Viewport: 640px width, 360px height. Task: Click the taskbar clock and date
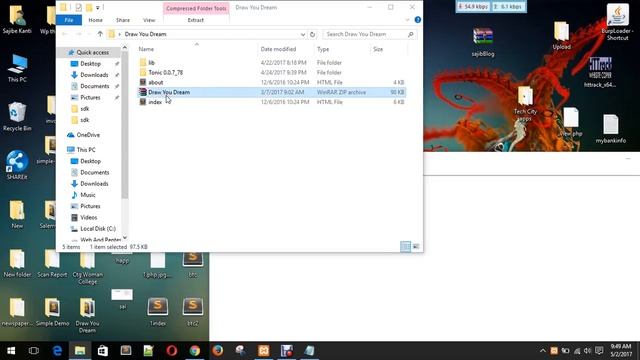[x=621, y=351]
